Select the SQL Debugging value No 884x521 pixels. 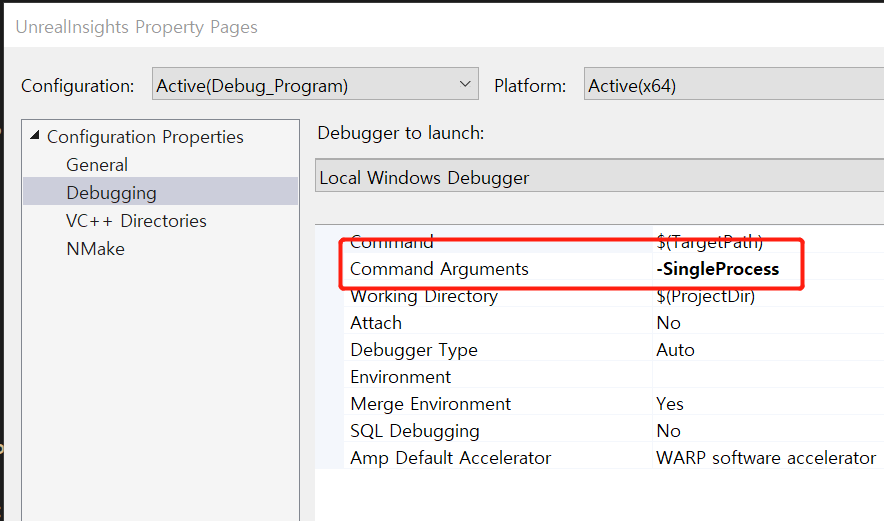pyautogui.click(x=668, y=431)
